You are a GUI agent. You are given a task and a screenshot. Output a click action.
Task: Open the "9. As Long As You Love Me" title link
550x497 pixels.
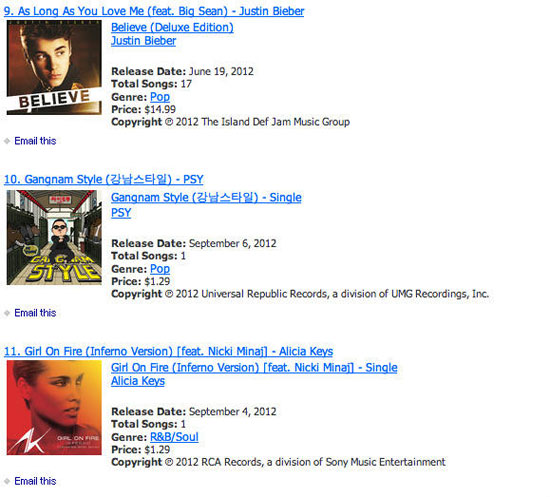click(154, 11)
